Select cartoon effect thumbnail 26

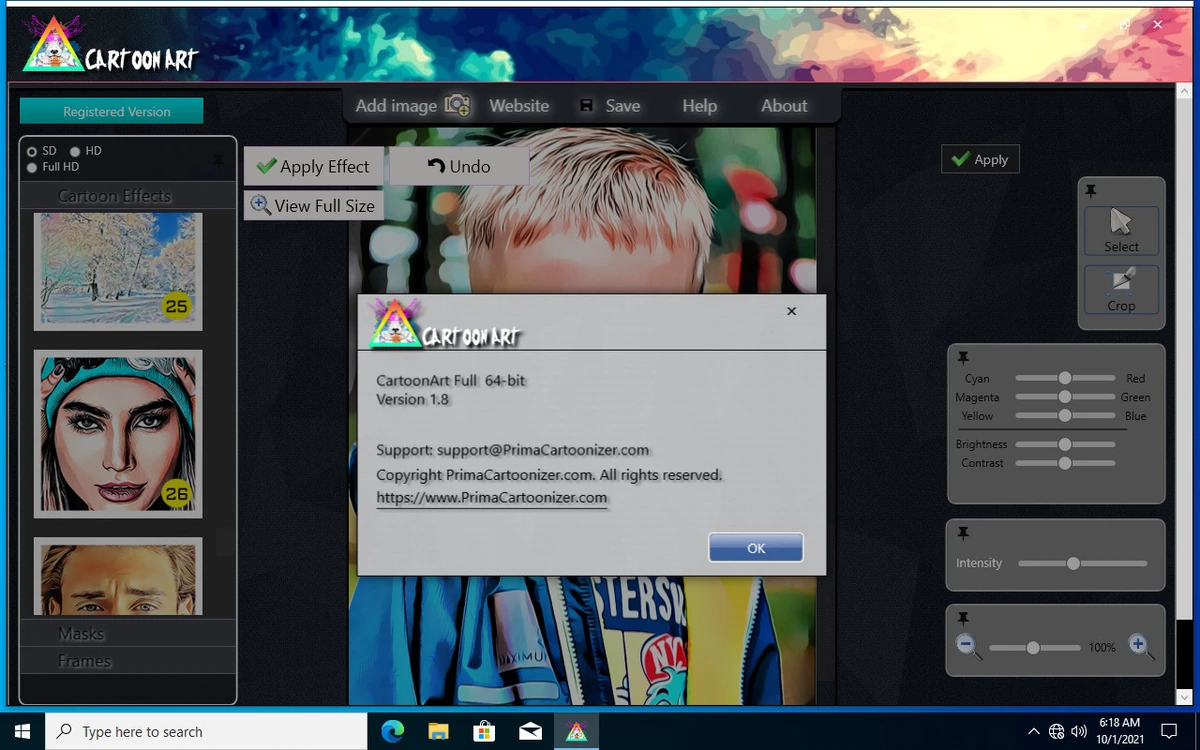point(118,434)
